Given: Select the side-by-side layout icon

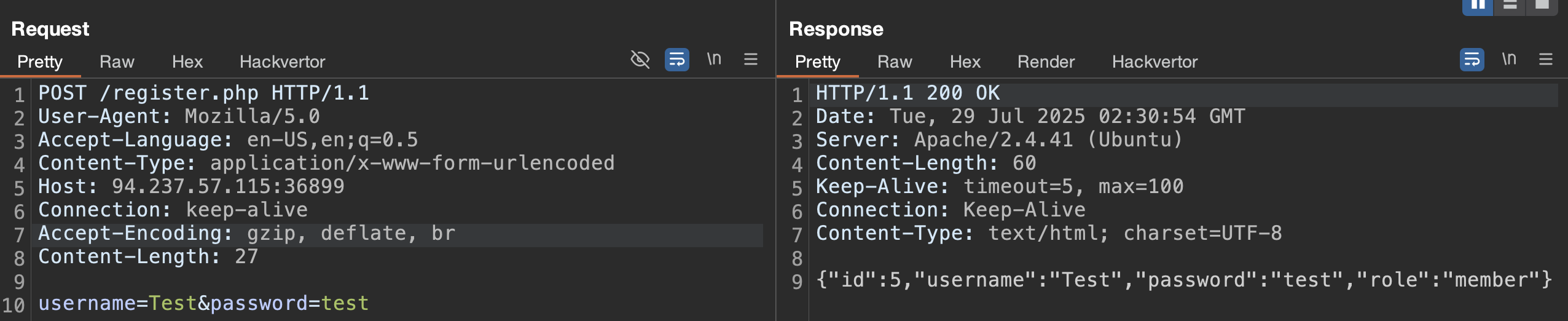Looking at the screenshot, I should click(1478, 6).
